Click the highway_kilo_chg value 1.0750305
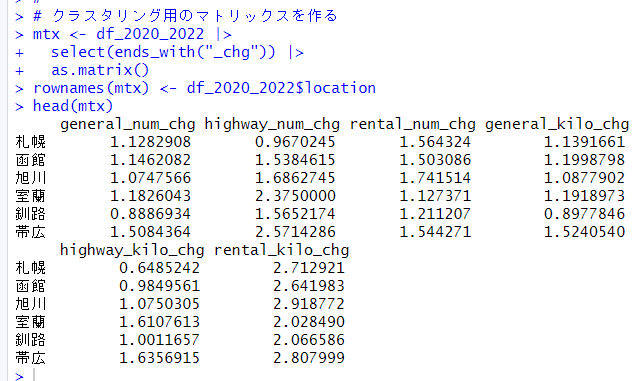This screenshot has height=381, width=632. tap(159, 304)
